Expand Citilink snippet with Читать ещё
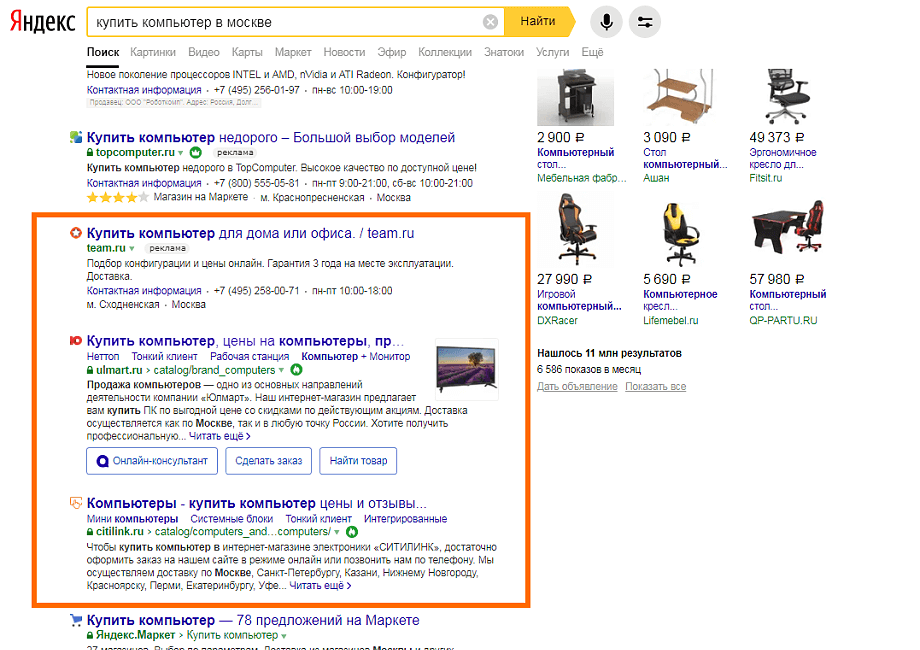The image size is (920, 650). point(320,585)
